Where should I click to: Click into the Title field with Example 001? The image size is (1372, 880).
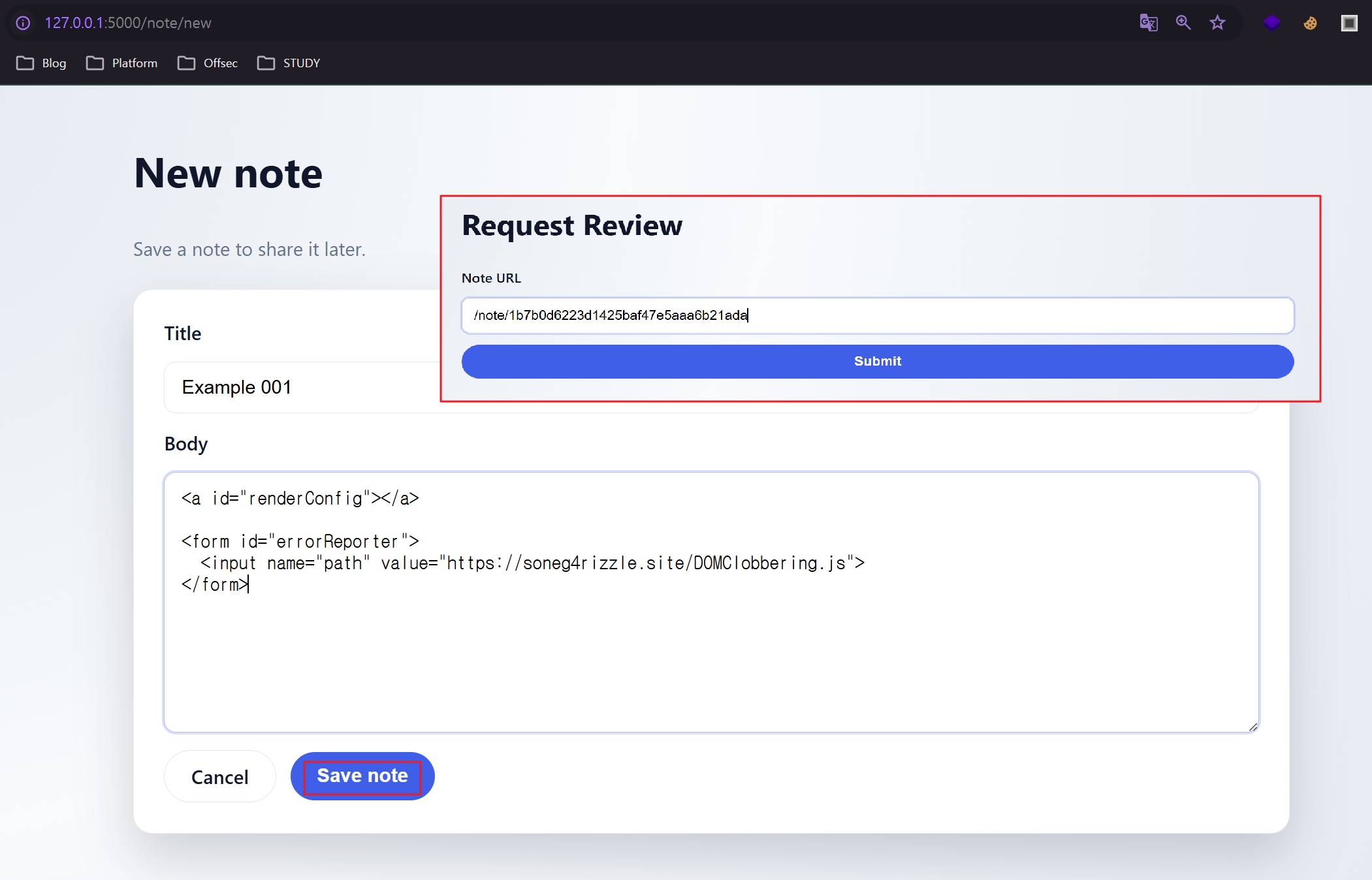pyautogui.click(x=300, y=387)
